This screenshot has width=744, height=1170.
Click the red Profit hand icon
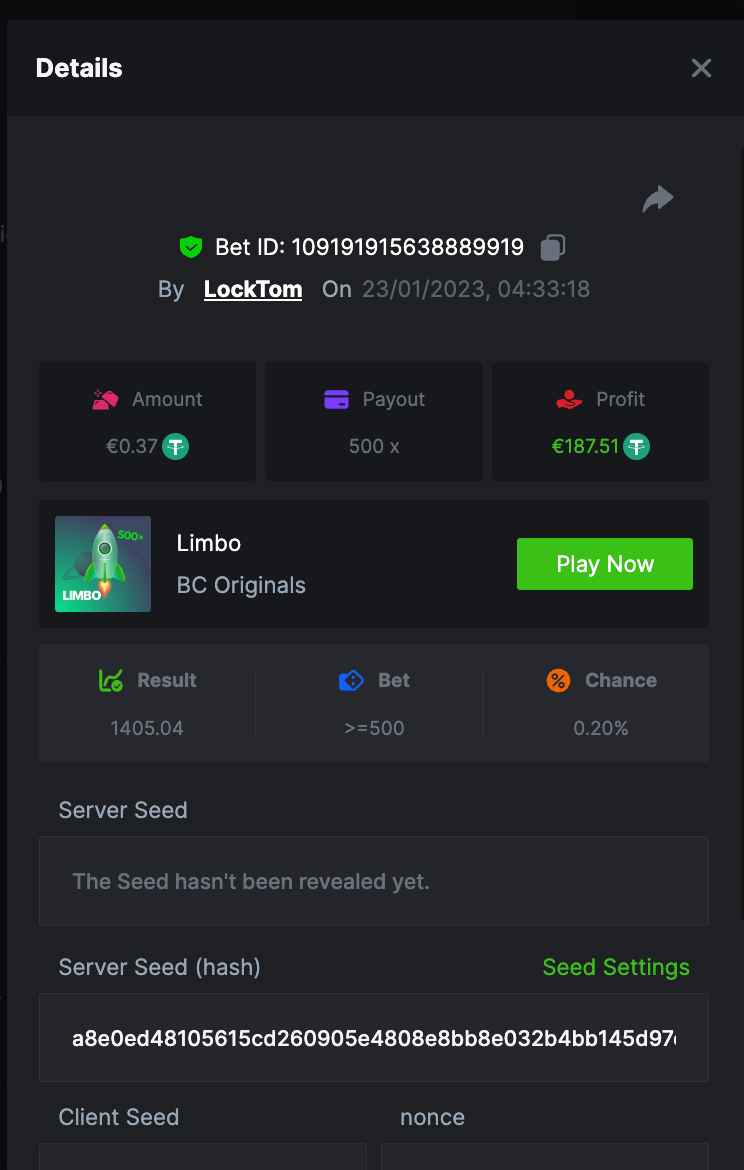(569, 400)
